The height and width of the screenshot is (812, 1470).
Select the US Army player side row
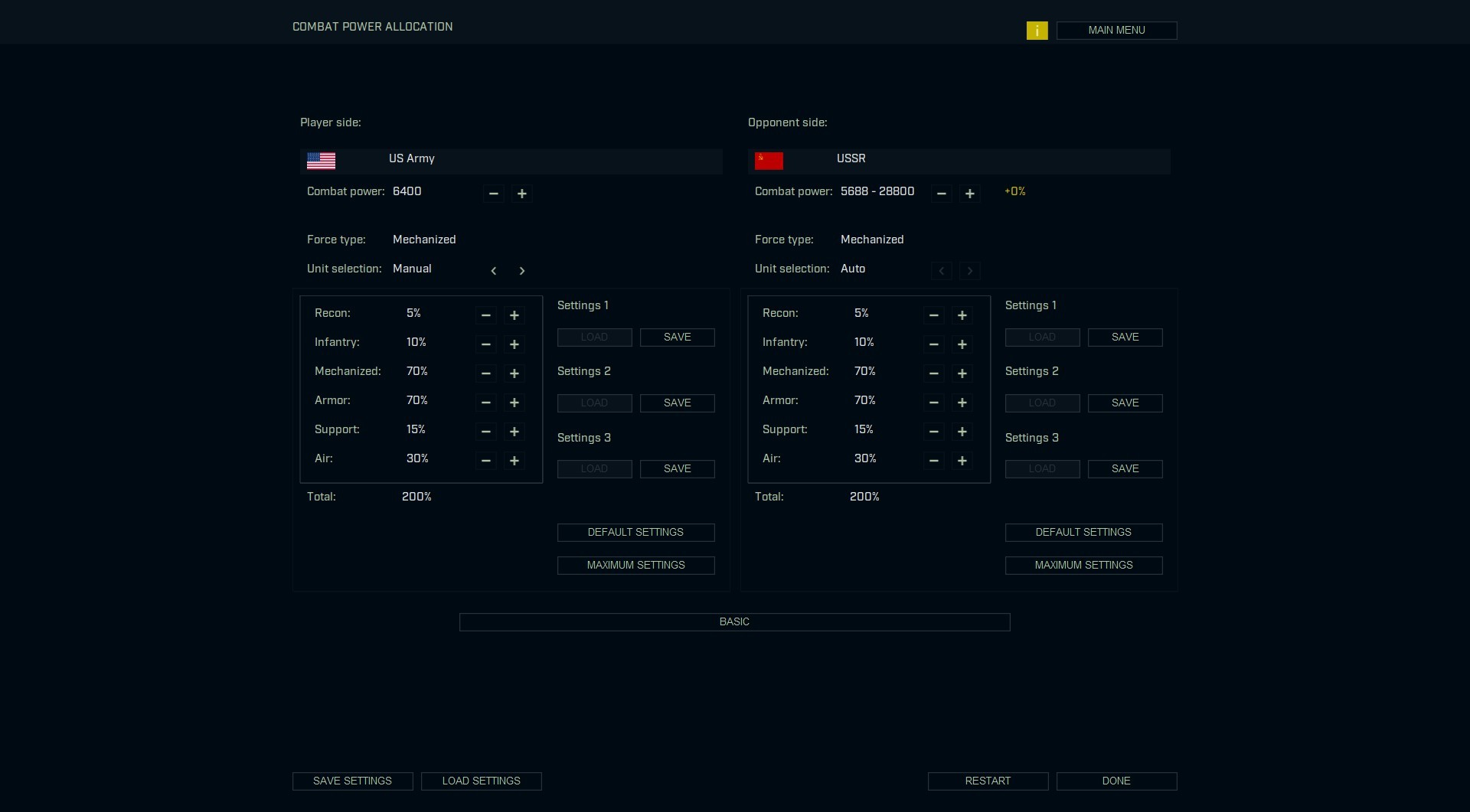coord(511,161)
